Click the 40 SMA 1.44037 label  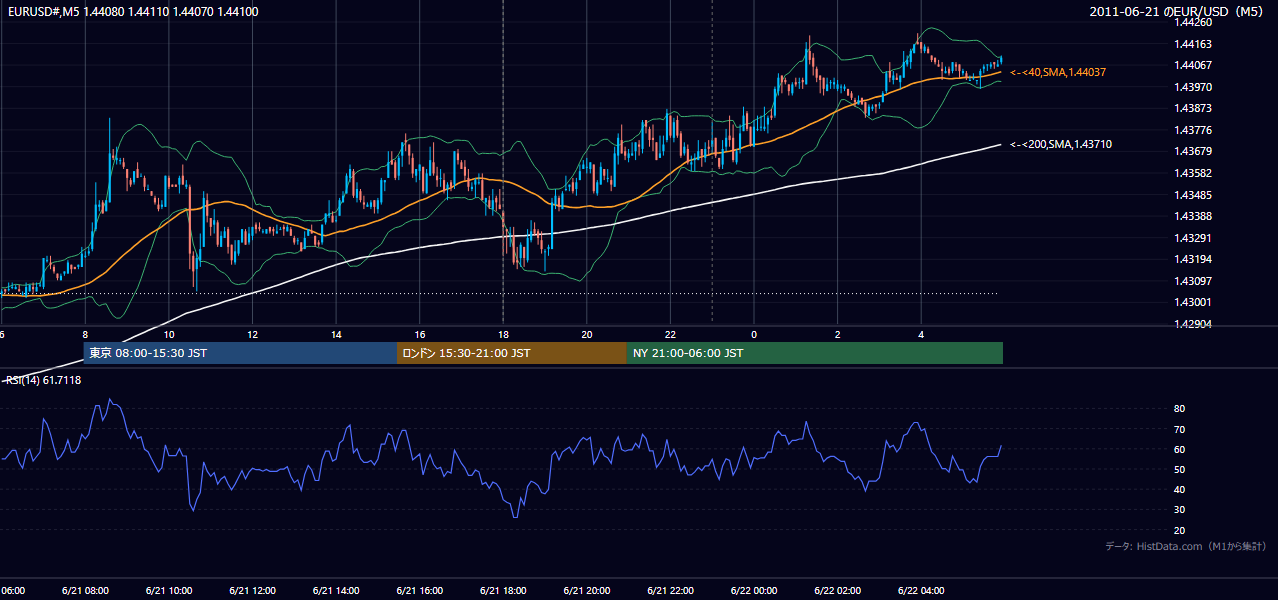(x=1058, y=72)
